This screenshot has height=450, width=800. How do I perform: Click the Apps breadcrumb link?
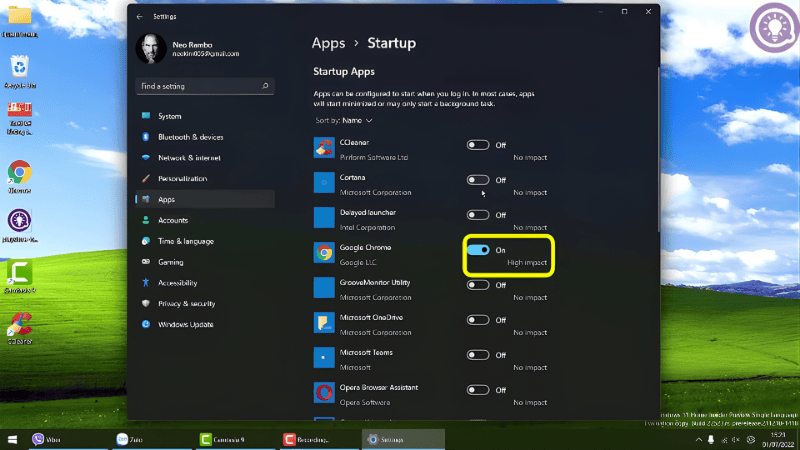[329, 43]
